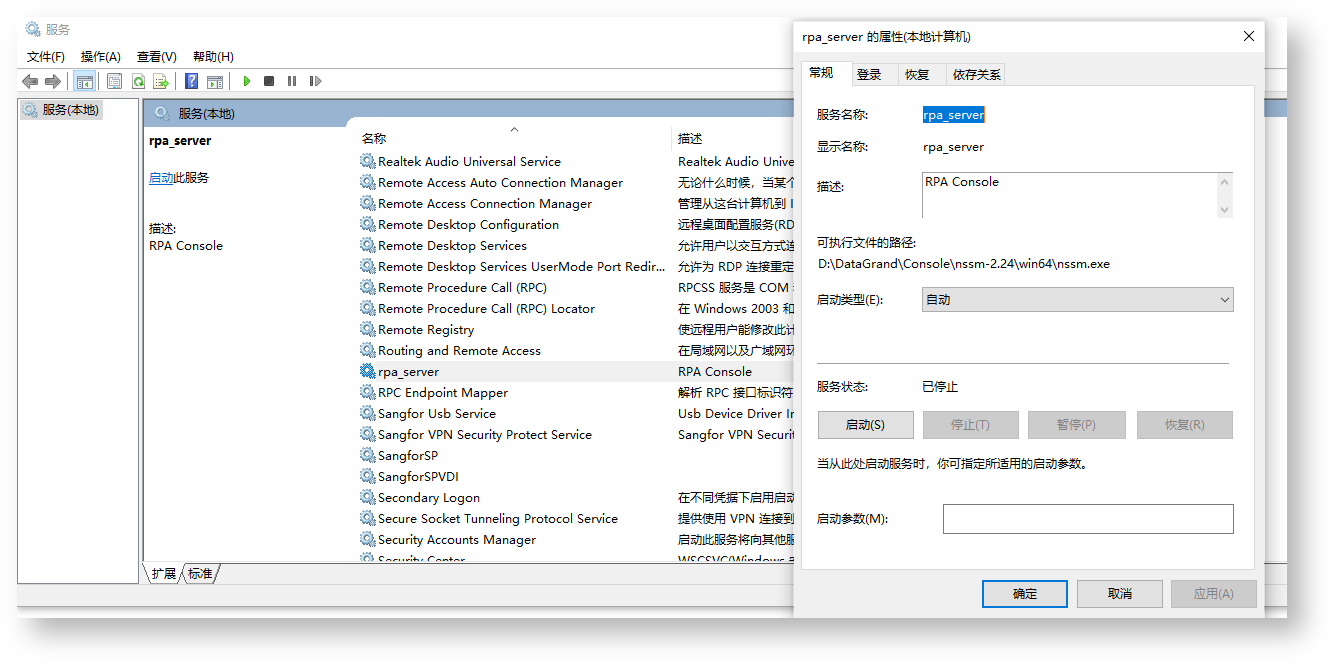Select the gear icon of RPC Endpoint Mapper

coord(368,392)
